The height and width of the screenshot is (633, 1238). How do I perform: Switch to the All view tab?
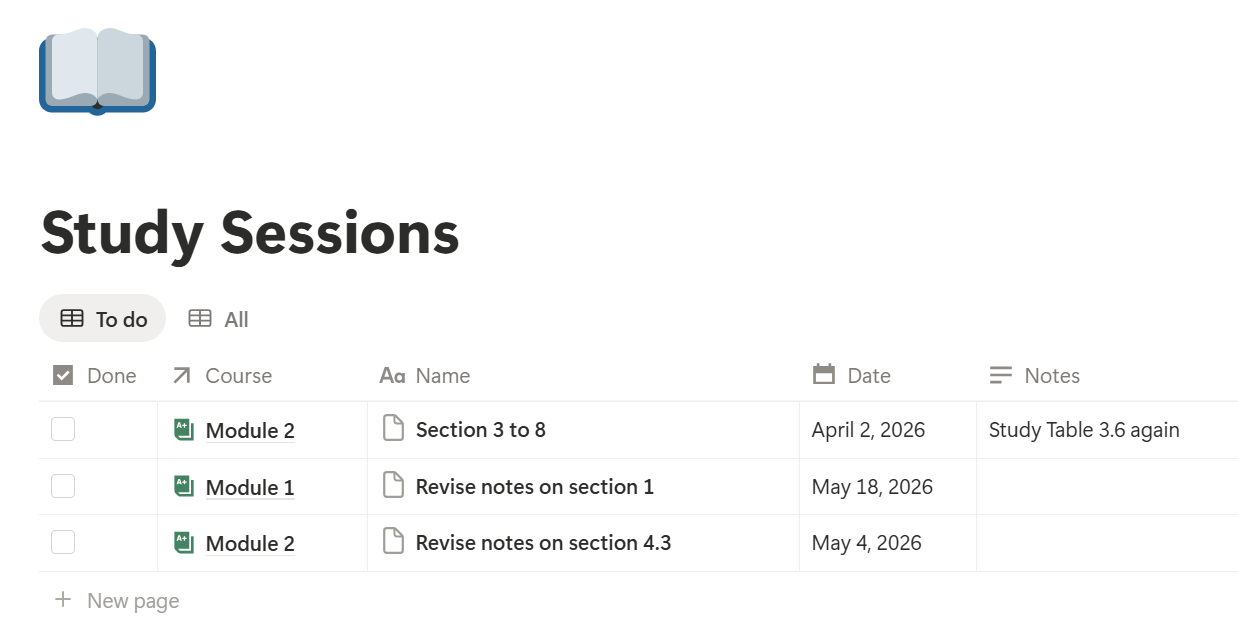point(219,319)
